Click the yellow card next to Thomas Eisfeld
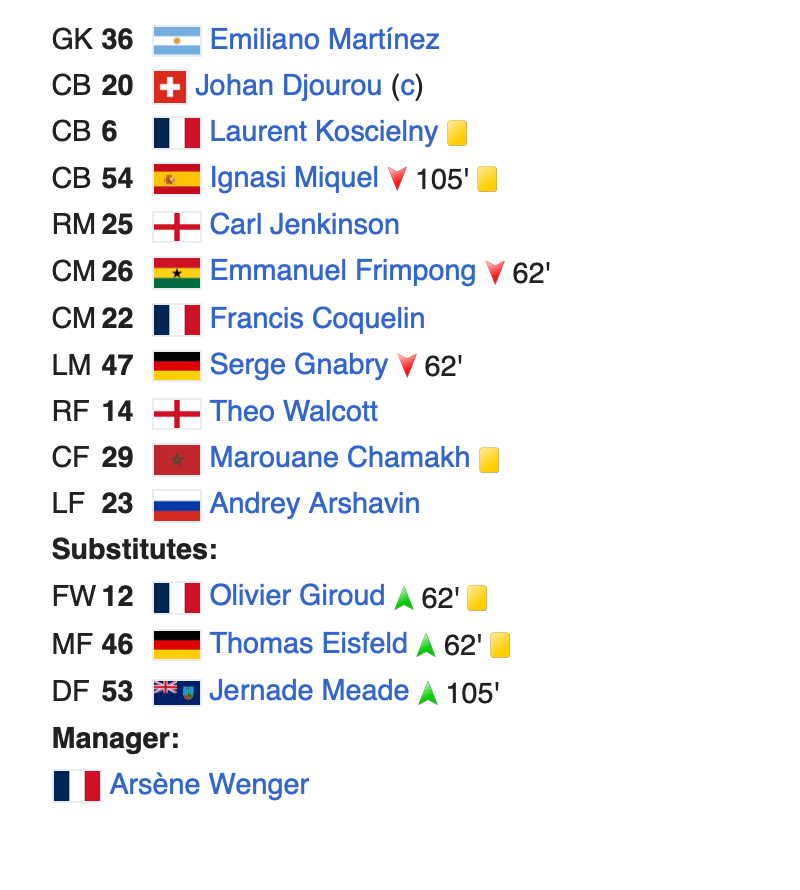Viewport: 800px width, 890px height. (500, 645)
